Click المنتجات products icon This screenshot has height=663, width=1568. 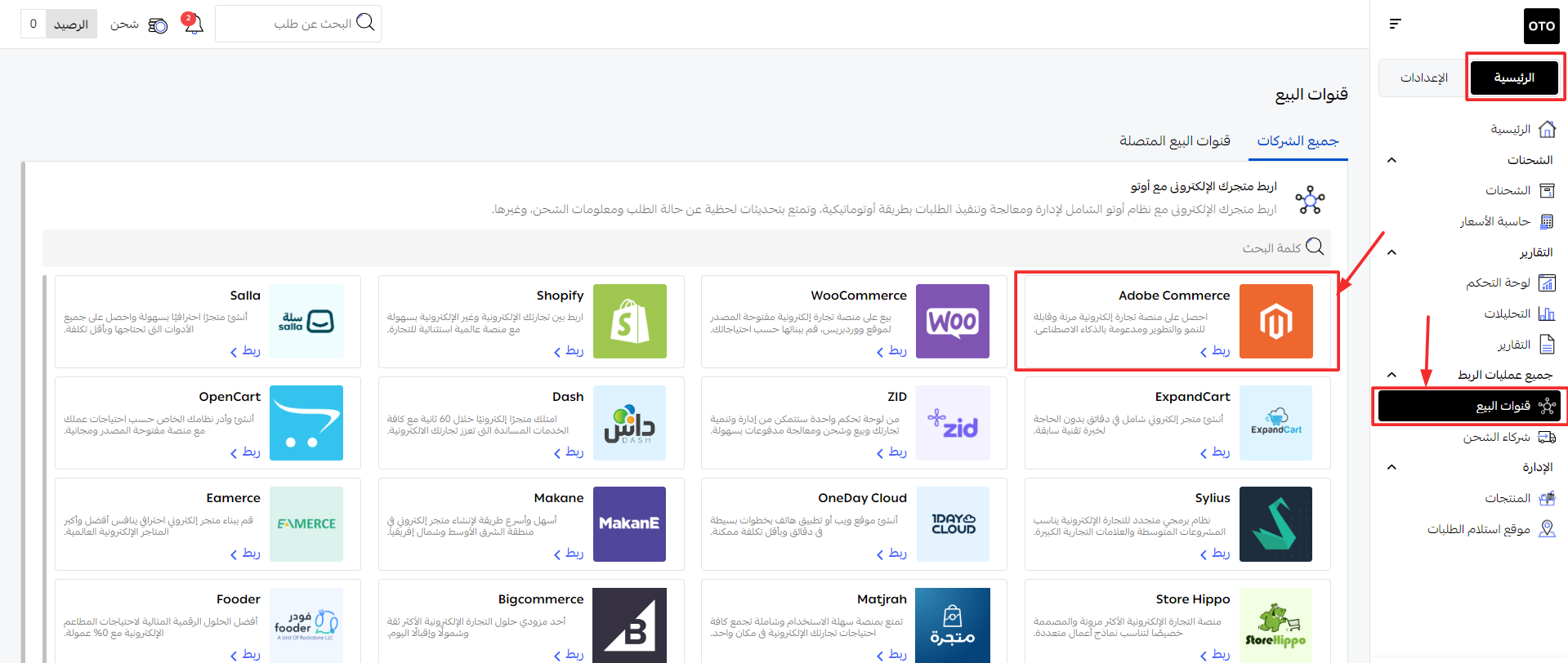point(1547,498)
